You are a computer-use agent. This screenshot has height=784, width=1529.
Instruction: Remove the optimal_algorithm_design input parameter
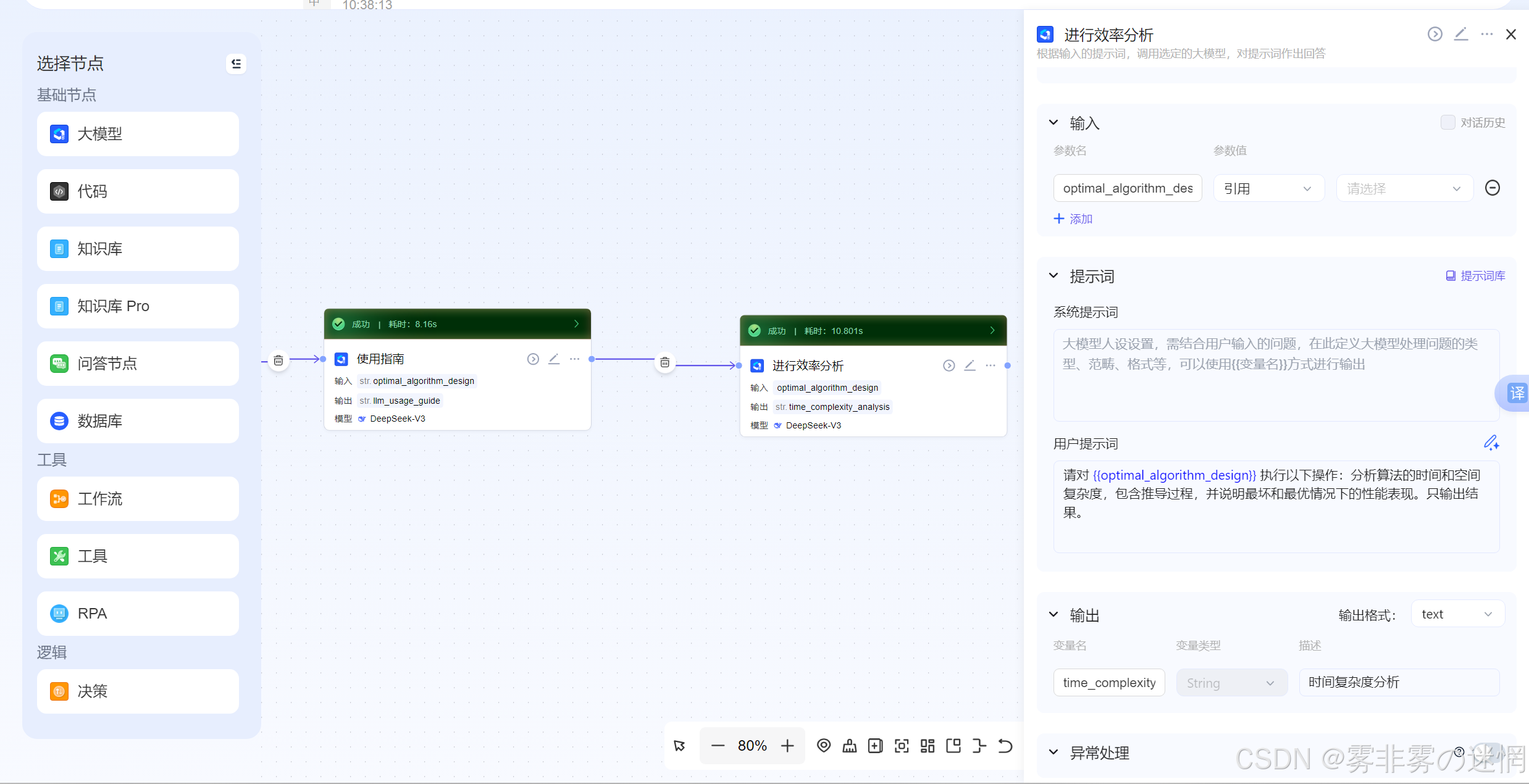point(1492,188)
